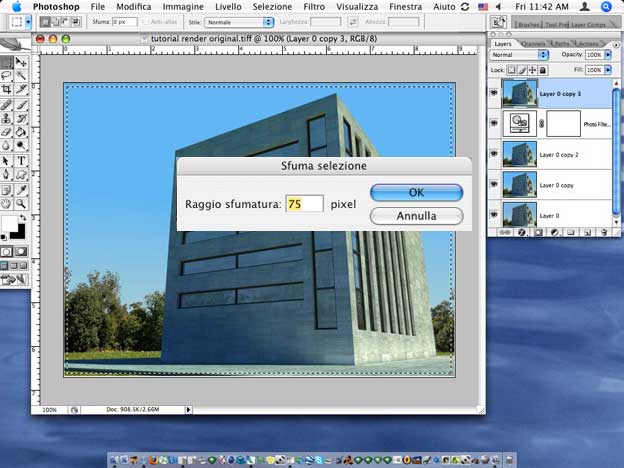624x468 pixels.
Task: Hide Layer 0 copy 3 visibility eye
Action: click(495, 92)
